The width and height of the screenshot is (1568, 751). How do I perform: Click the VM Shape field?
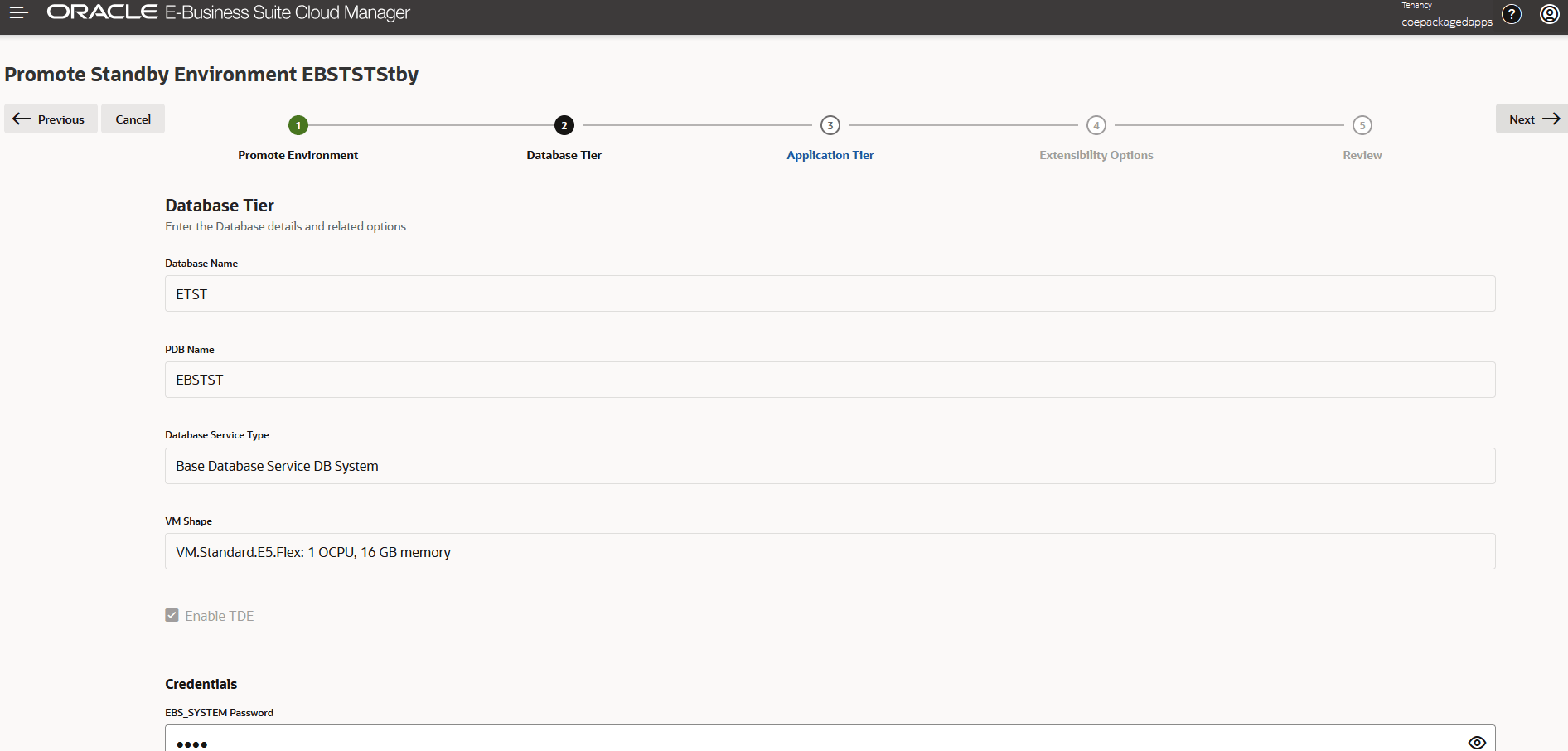pos(830,551)
